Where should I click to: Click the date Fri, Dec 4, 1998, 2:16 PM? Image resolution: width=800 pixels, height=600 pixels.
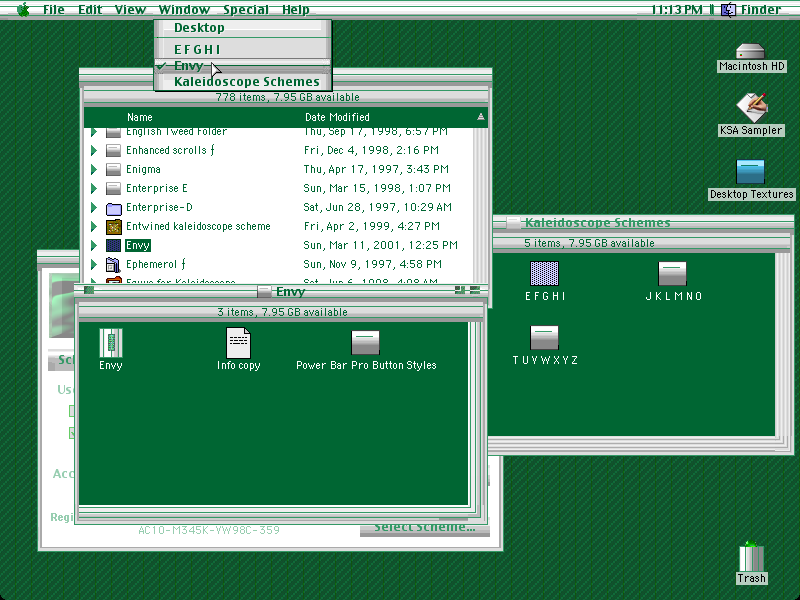click(371, 151)
